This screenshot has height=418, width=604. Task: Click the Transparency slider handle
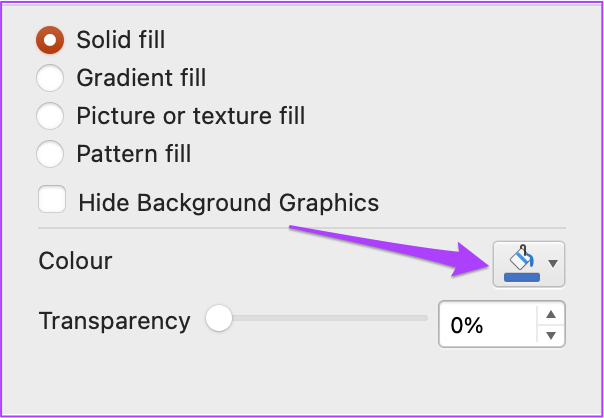click(219, 318)
